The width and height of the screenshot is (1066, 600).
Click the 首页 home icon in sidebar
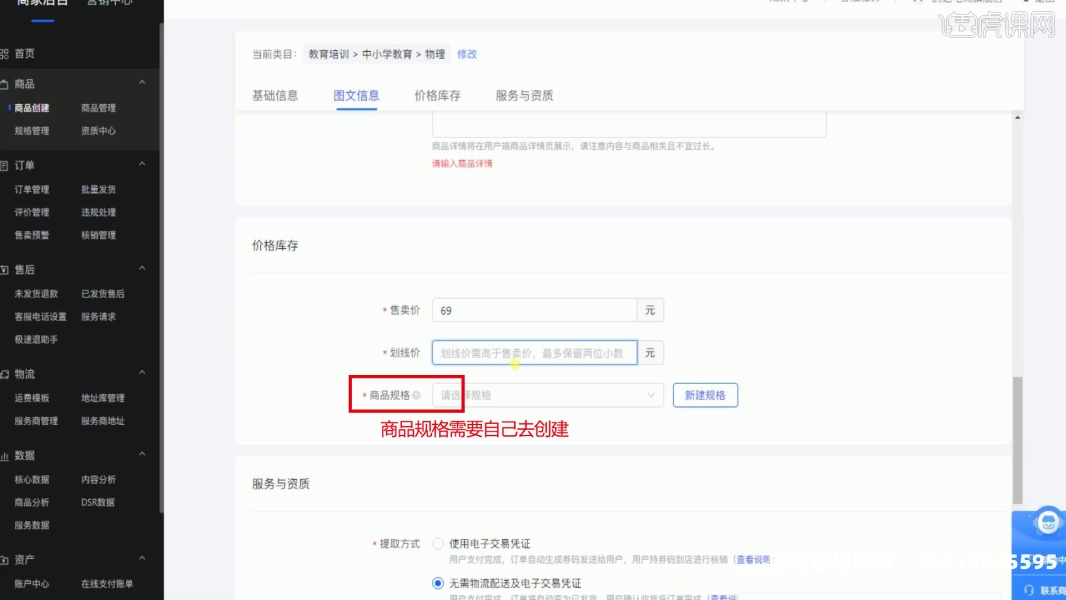(x=5, y=54)
